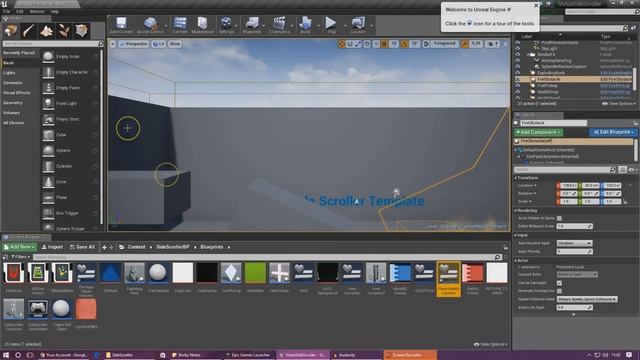Toggle visibility eye of FireObstacle row
The width and height of the screenshot is (640, 360).
(x=518, y=79)
